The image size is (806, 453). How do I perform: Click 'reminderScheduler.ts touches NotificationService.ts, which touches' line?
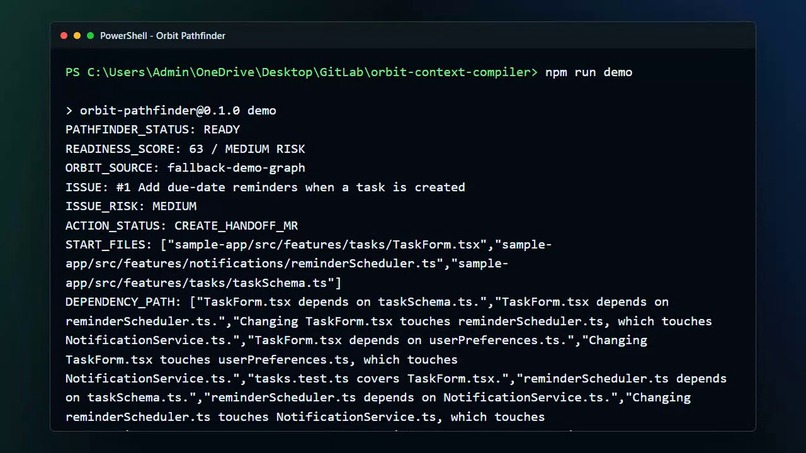tap(305, 417)
